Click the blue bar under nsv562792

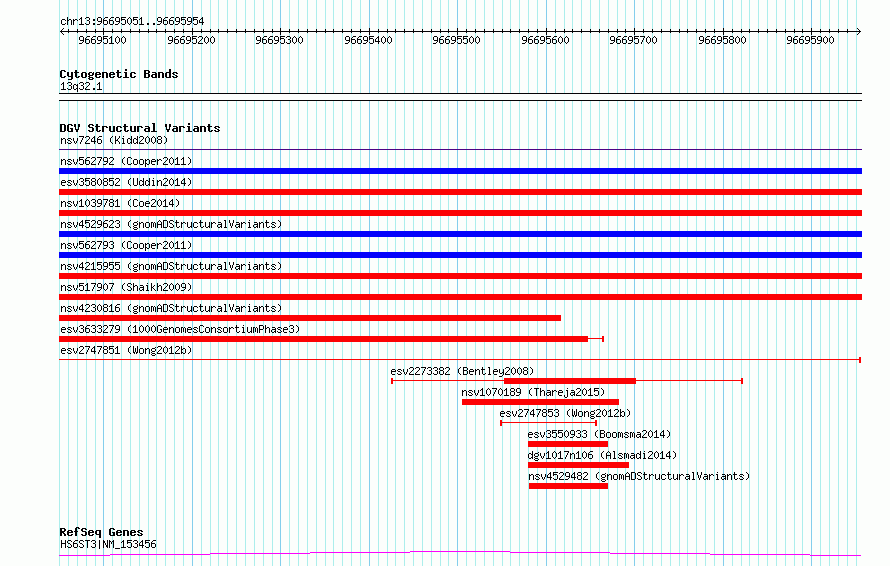tap(460, 171)
